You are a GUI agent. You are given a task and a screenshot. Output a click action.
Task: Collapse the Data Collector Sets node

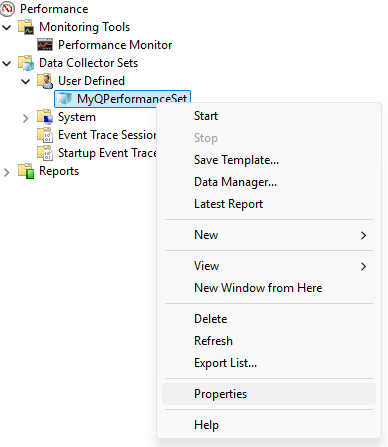(7, 63)
